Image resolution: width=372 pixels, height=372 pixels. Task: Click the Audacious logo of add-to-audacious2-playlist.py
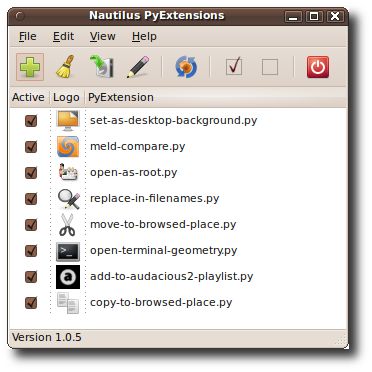pos(68,277)
